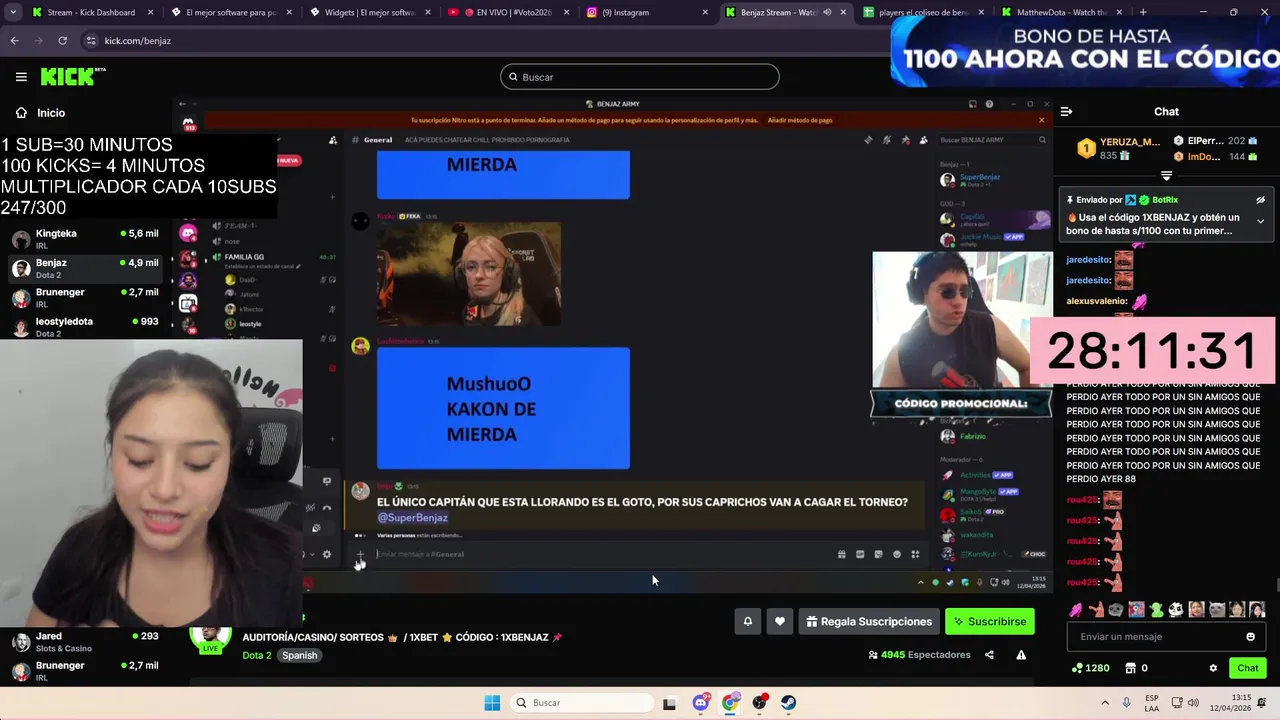
Task: Open emoji picker in chat input
Action: tap(1250, 637)
